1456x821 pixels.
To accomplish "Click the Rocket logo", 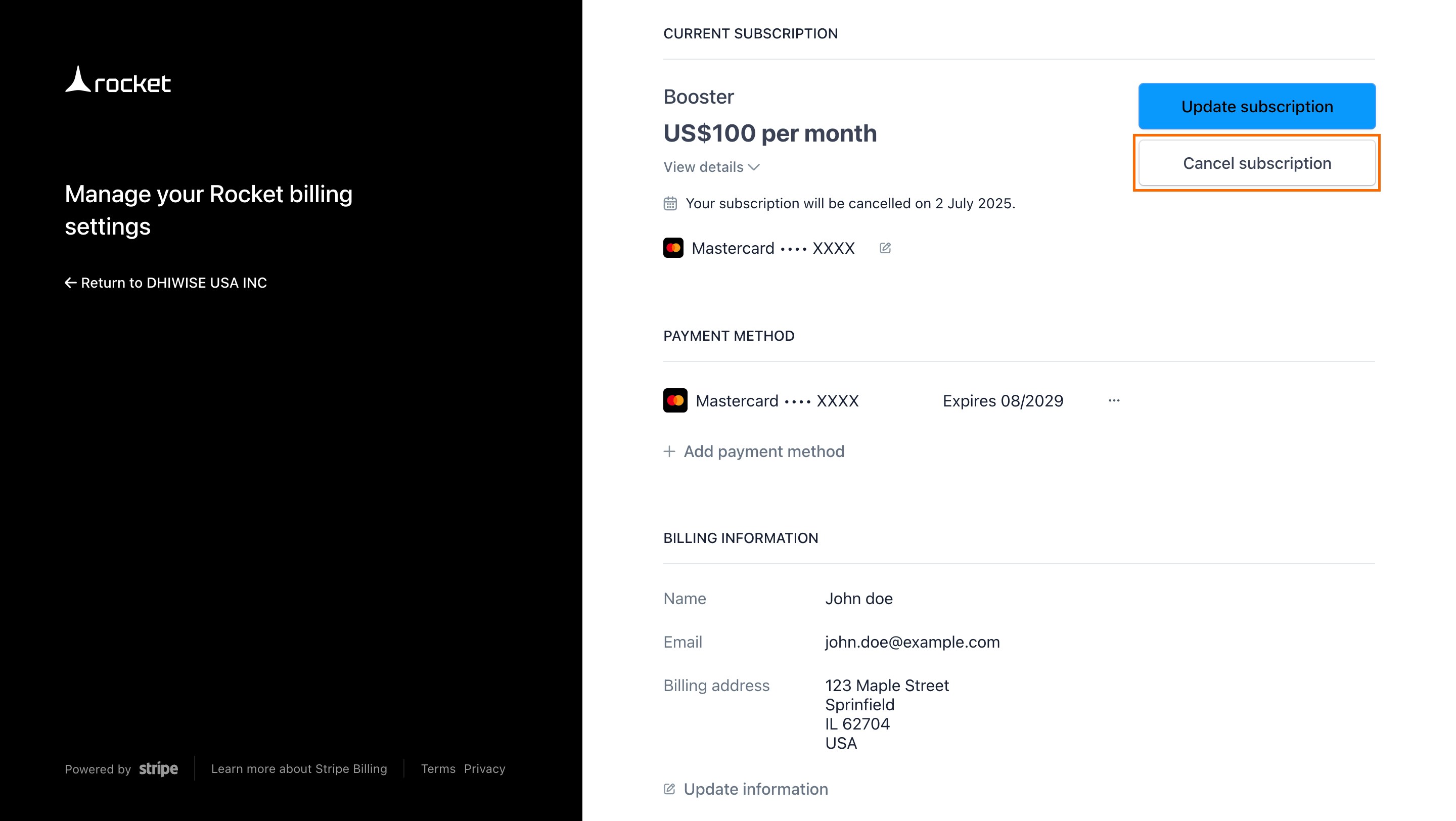I will [118, 80].
